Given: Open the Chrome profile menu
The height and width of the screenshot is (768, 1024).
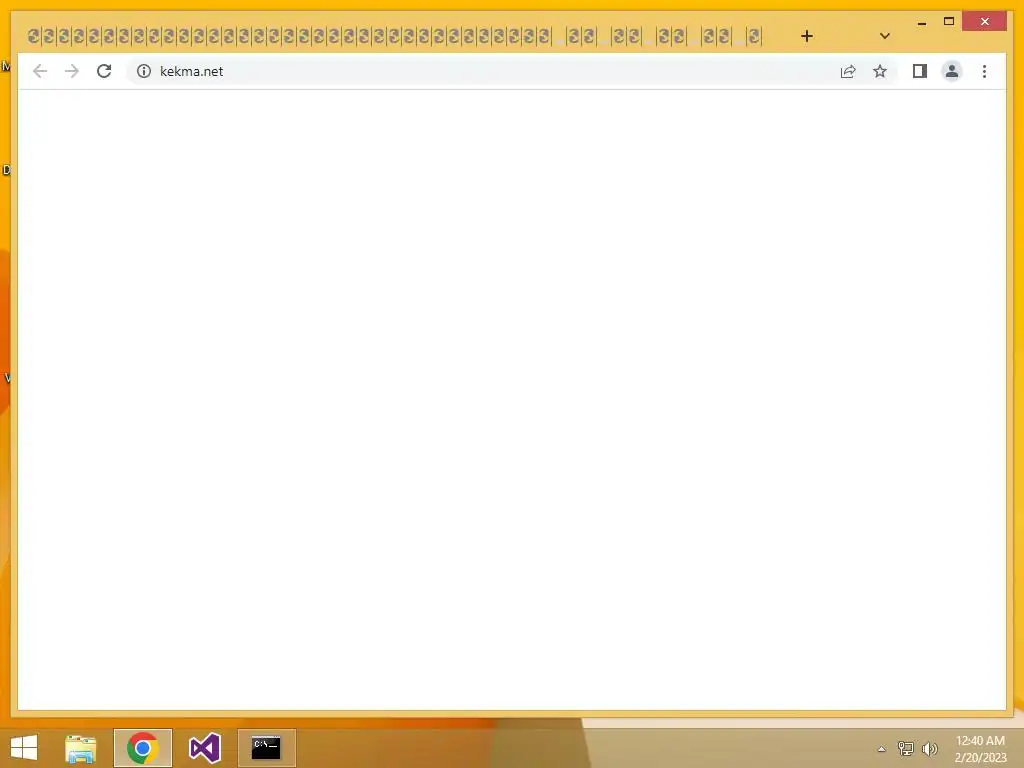Looking at the screenshot, I should 952,71.
